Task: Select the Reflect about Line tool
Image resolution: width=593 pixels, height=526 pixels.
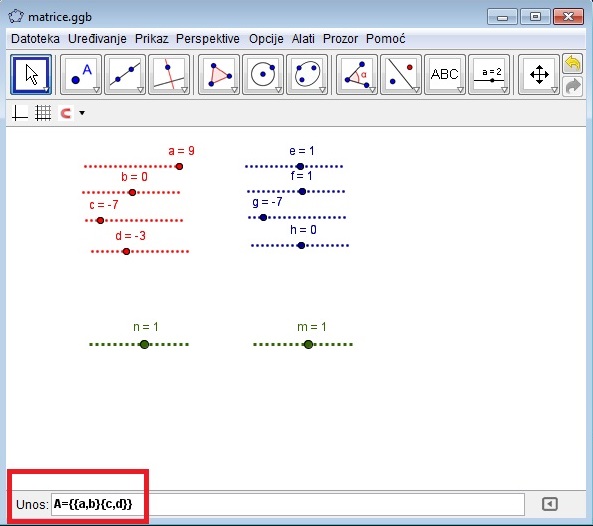Action: pos(401,74)
